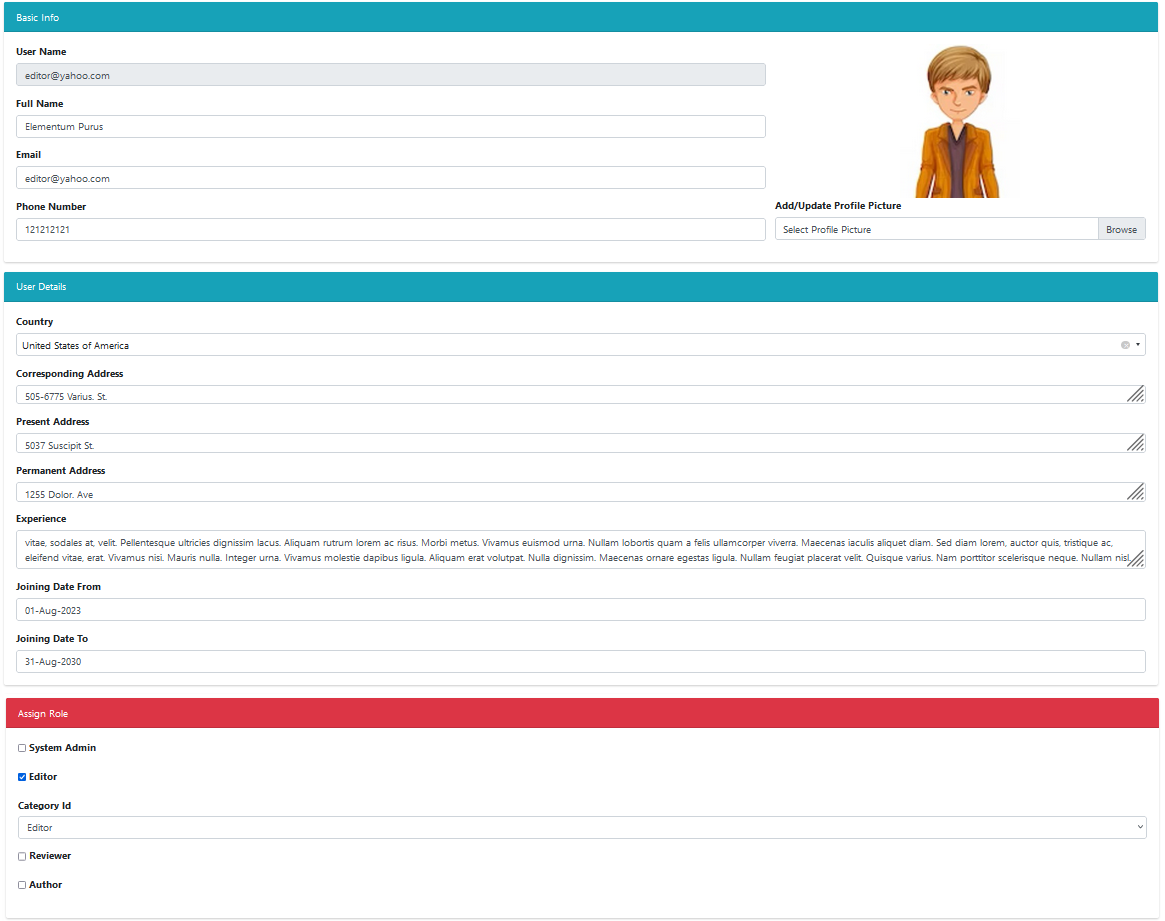Click the Browse button for profile picture
This screenshot has height=921, width=1165.
(x=1121, y=228)
